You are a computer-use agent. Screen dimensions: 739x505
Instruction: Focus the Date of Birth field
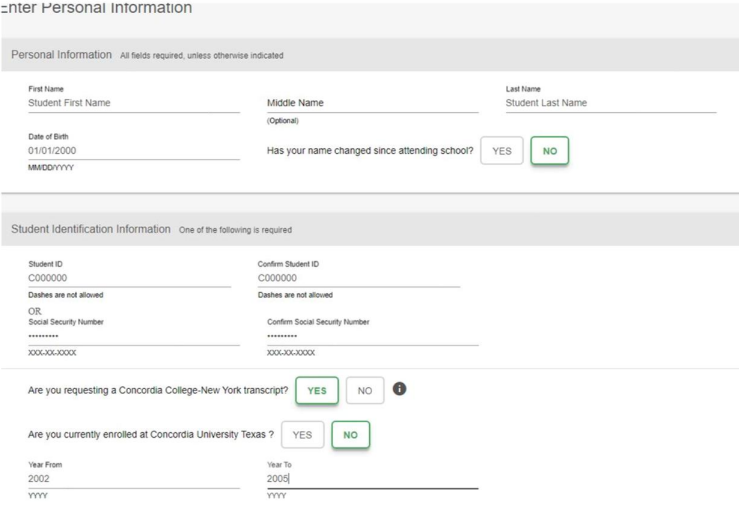[133, 151]
